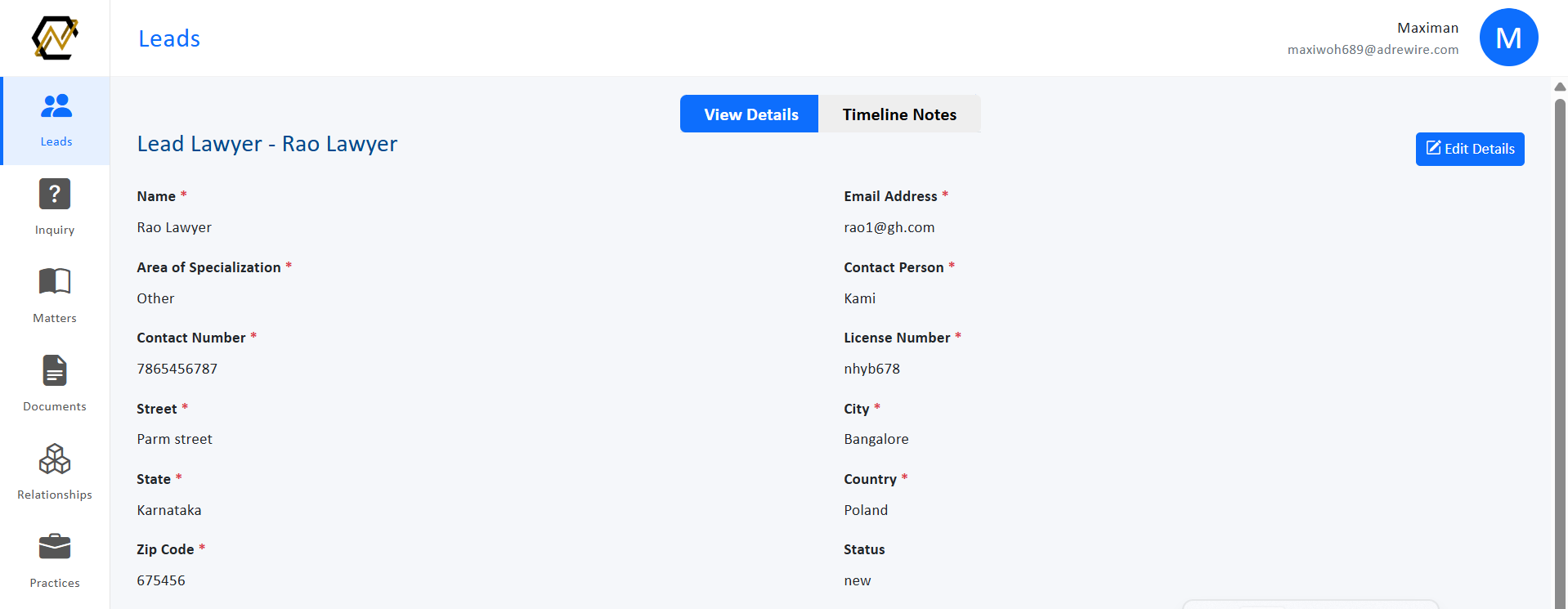
Task: Click the rao1@gh.com email value
Action: coord(889,227)
